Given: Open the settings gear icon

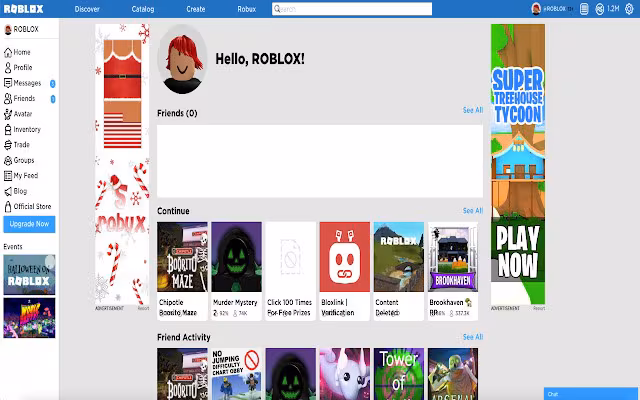Looking at the screenshot, I should pos(629,9).
